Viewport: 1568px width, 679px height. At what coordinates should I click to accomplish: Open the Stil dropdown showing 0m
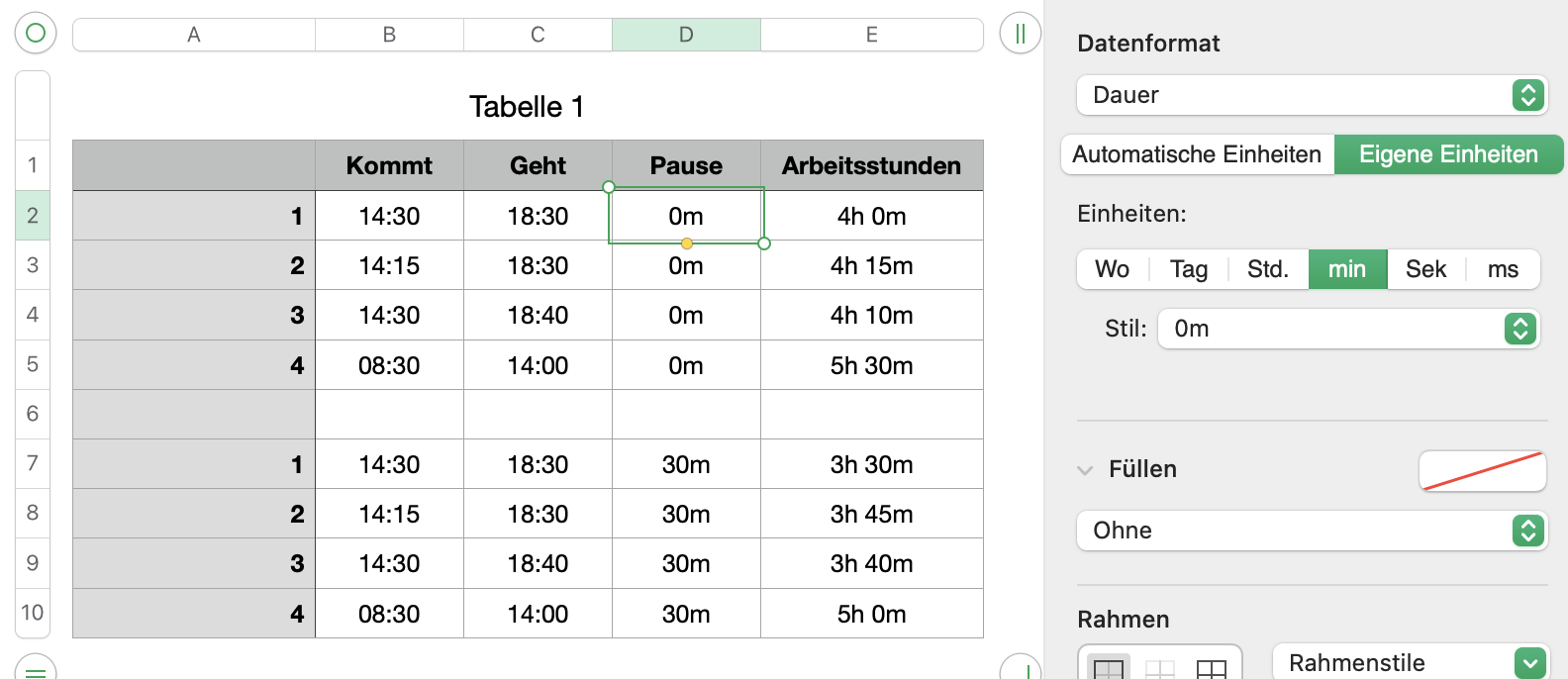[1348, 329]
